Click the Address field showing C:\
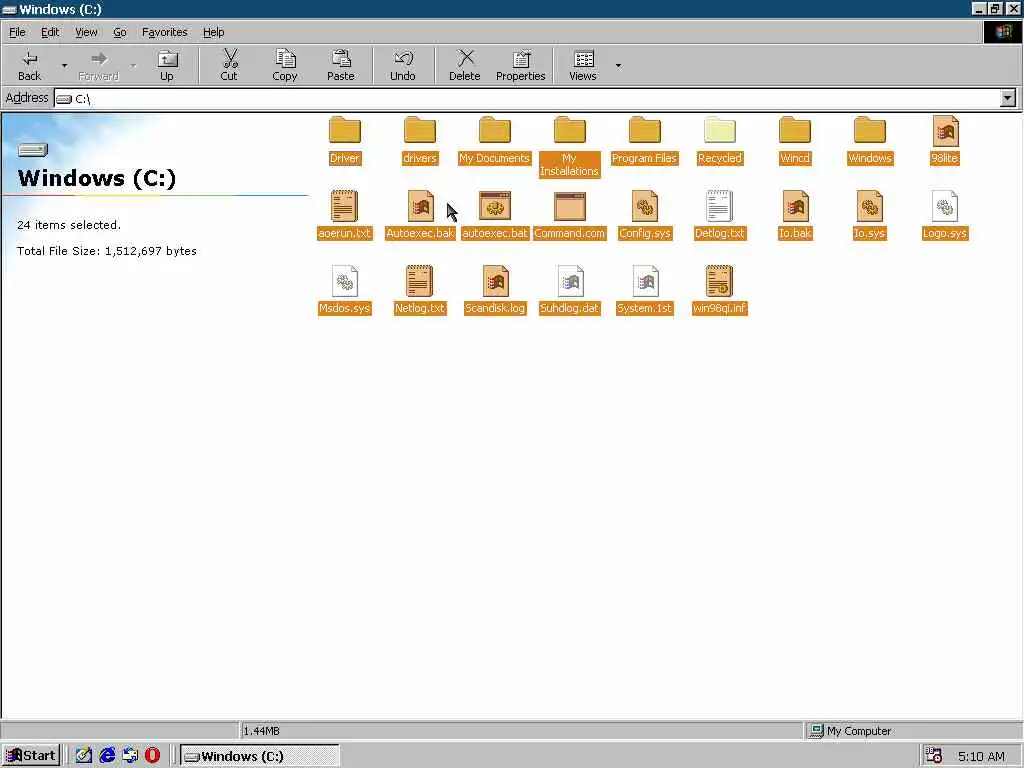 tap(526, 98)
